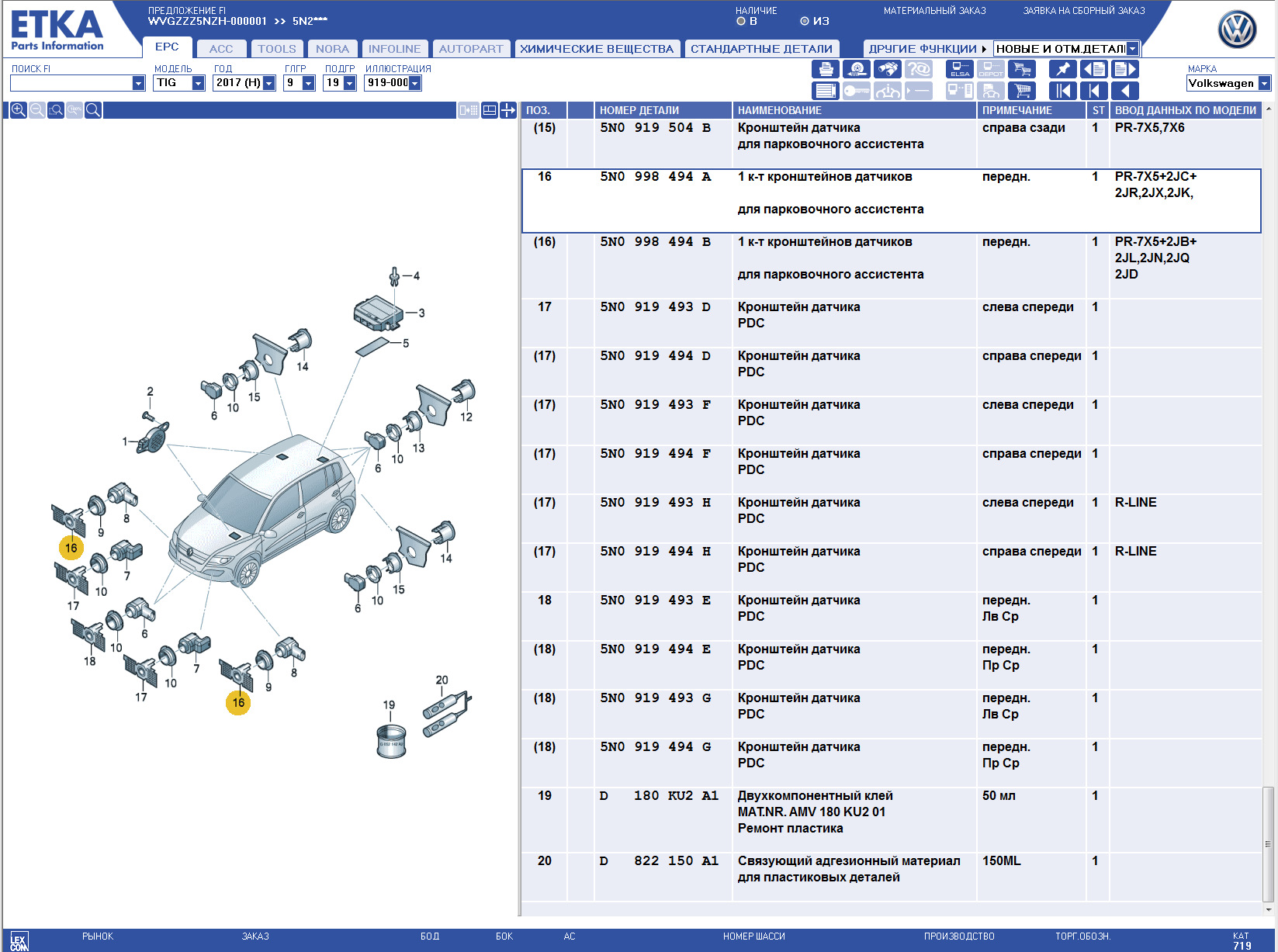Switch to the TOOLS tab
Screen dimensions: 1278x952
coord(277,49)
